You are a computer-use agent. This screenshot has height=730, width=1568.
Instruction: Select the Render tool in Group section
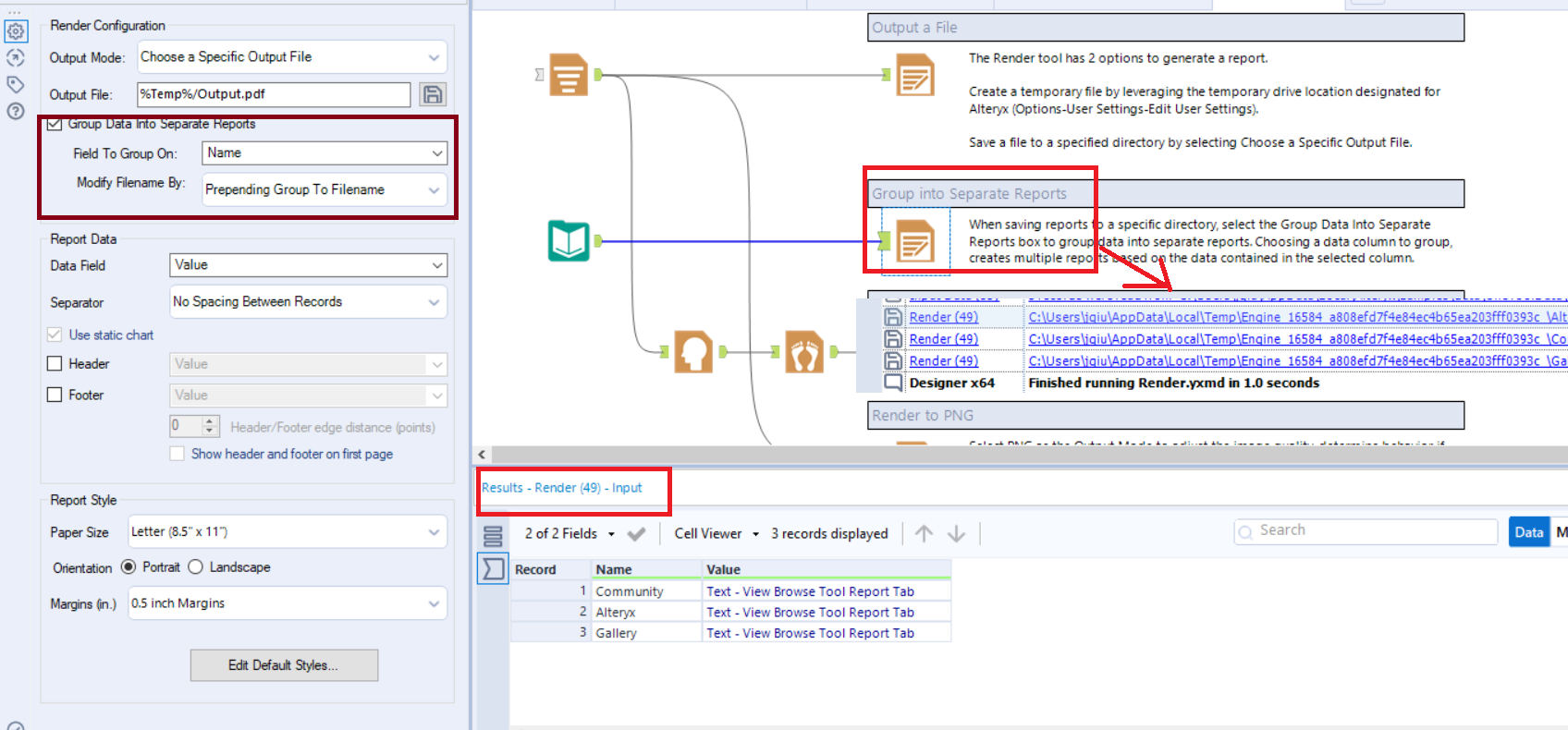914,242
